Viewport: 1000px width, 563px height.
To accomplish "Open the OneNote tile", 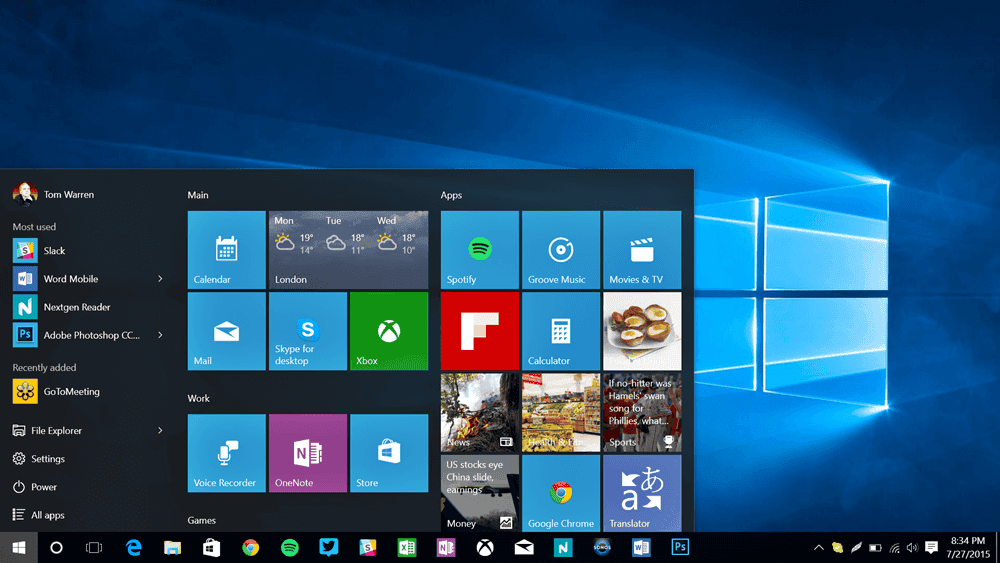I will coord(308,453).
